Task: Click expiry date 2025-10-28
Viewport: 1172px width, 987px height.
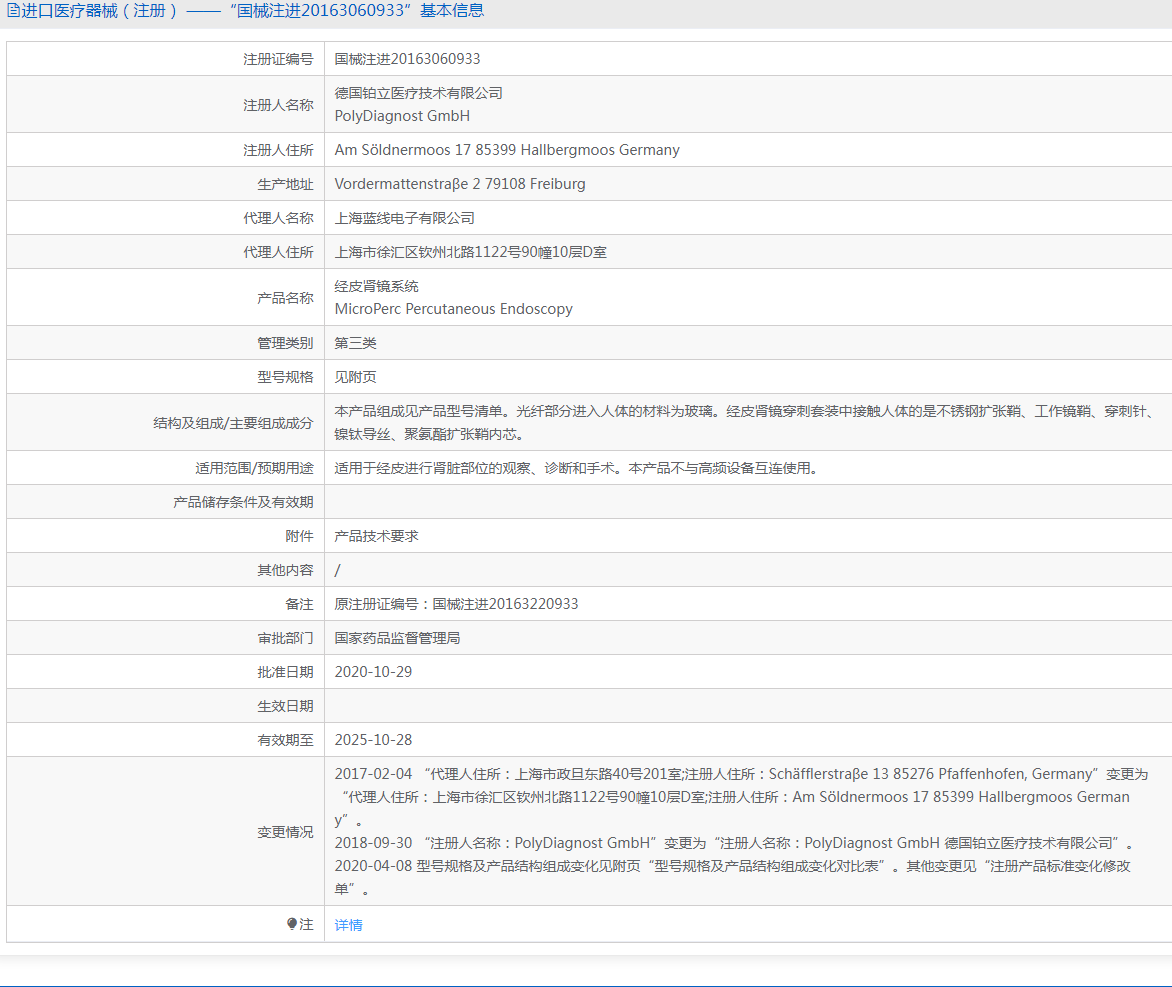Action: click(x=373, y=740)
